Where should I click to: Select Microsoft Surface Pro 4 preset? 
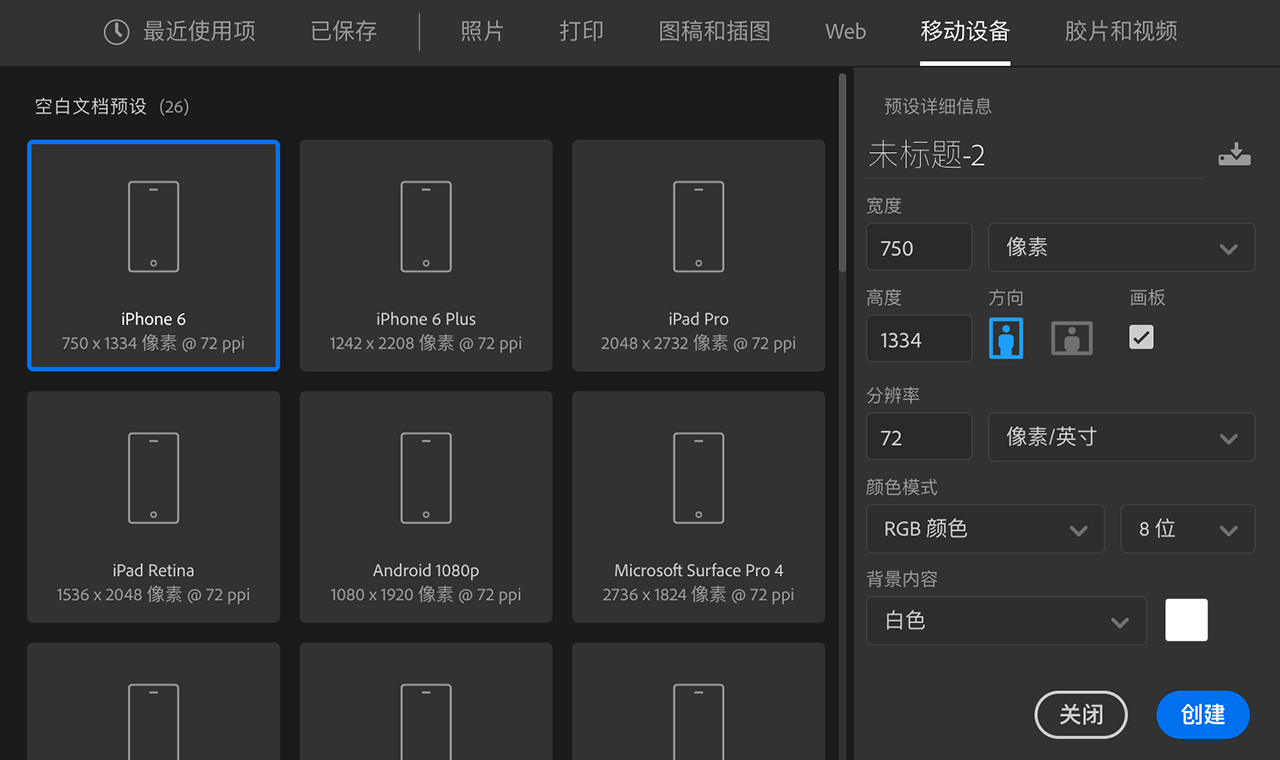pyautogui.click(x=698, y=507)
